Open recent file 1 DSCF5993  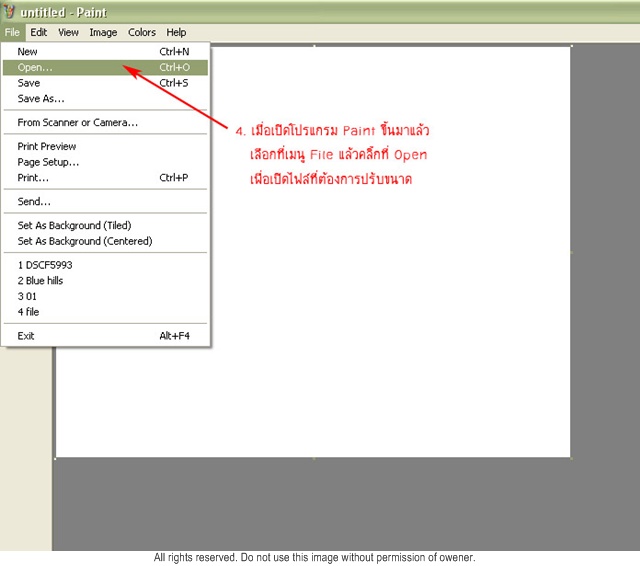(105, 265)
